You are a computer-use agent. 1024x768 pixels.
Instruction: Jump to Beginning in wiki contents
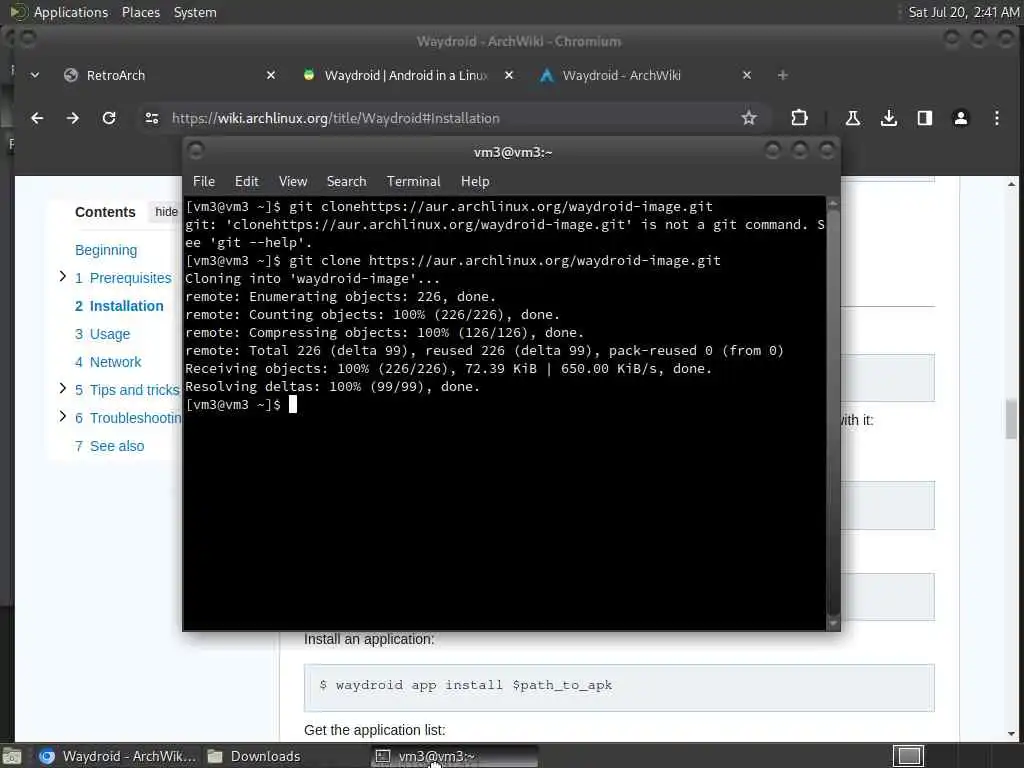pos(106,250)
